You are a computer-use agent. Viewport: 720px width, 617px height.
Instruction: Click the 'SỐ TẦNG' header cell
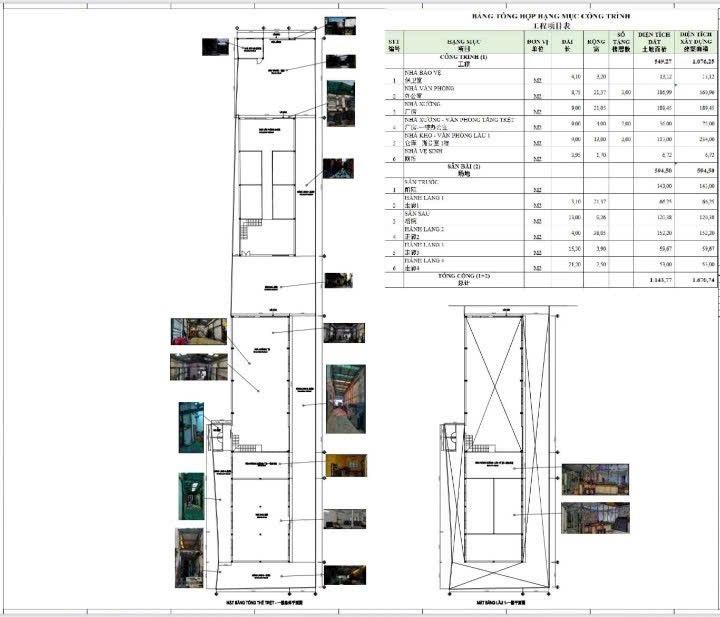click(621, 42)
